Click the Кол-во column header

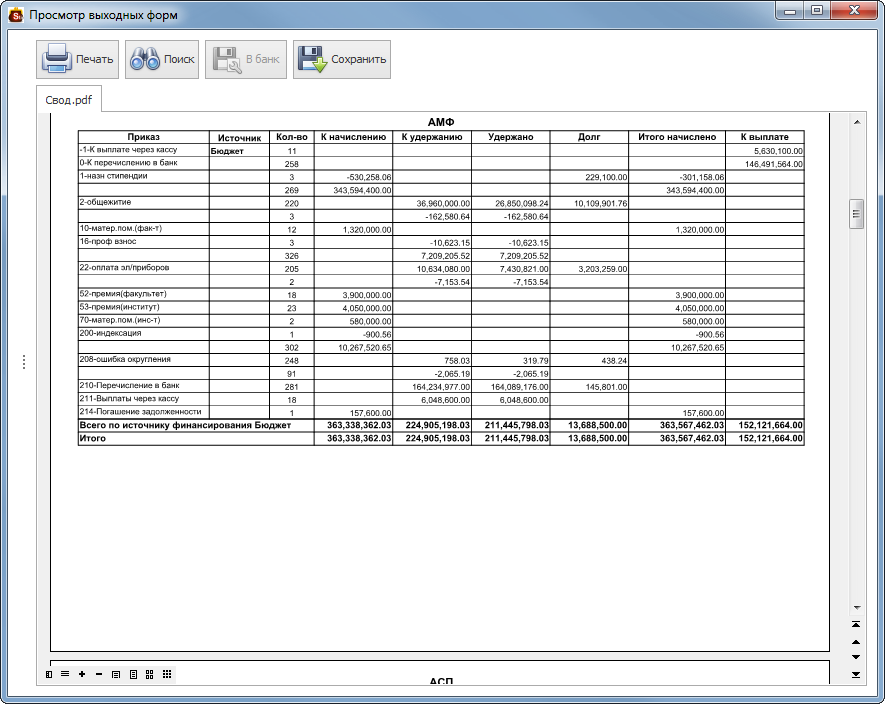click(x=292, y=137)
